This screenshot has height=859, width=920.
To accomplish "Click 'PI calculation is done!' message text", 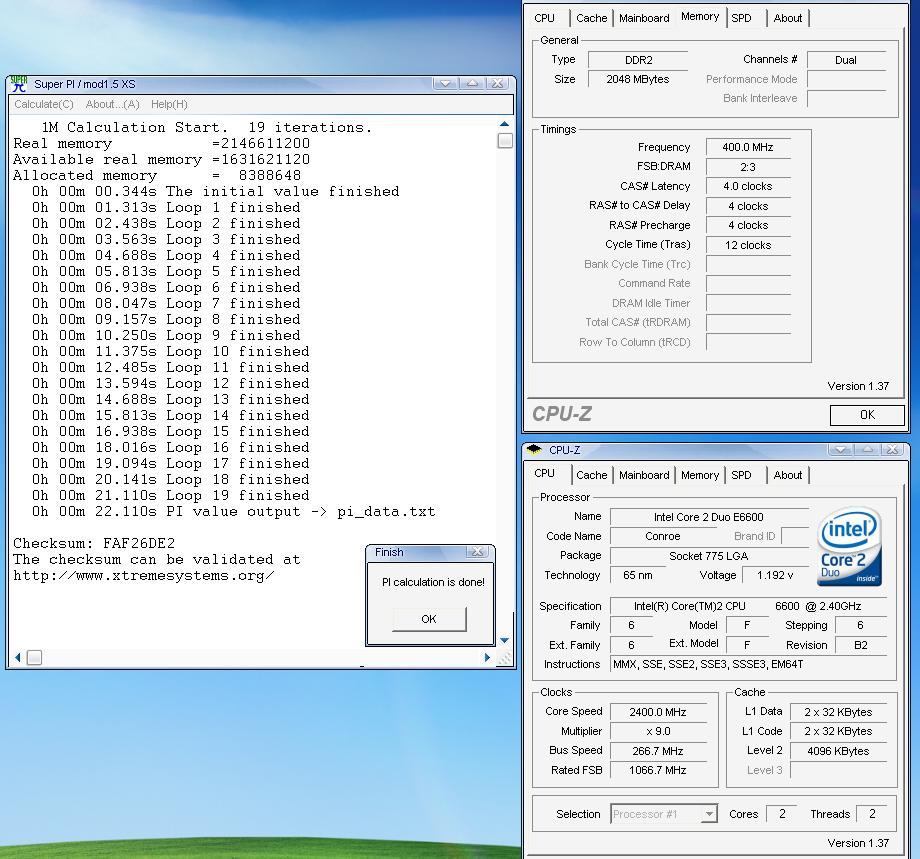I will coord(433,582).
